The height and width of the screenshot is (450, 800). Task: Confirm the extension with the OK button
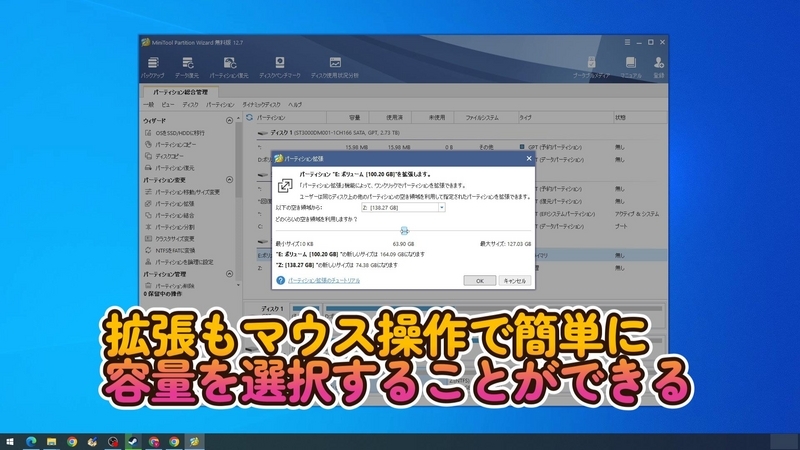480,281
